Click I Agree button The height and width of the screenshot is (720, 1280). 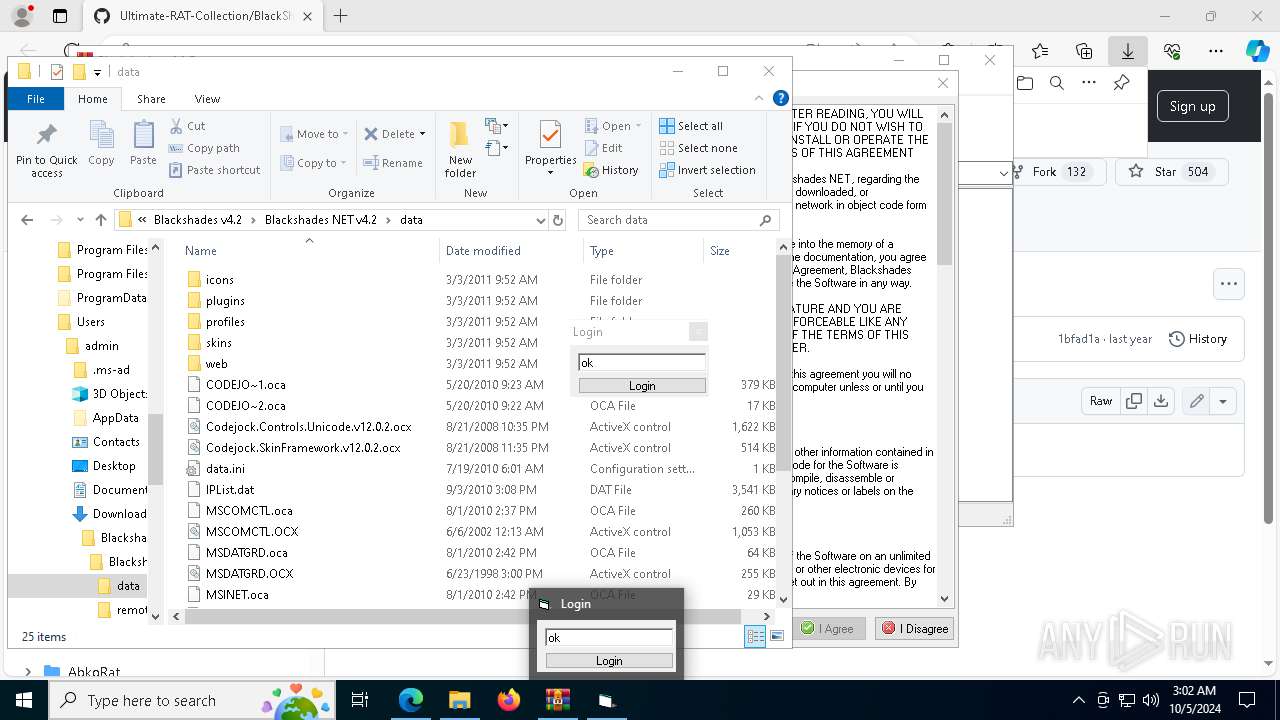point(827,628)
